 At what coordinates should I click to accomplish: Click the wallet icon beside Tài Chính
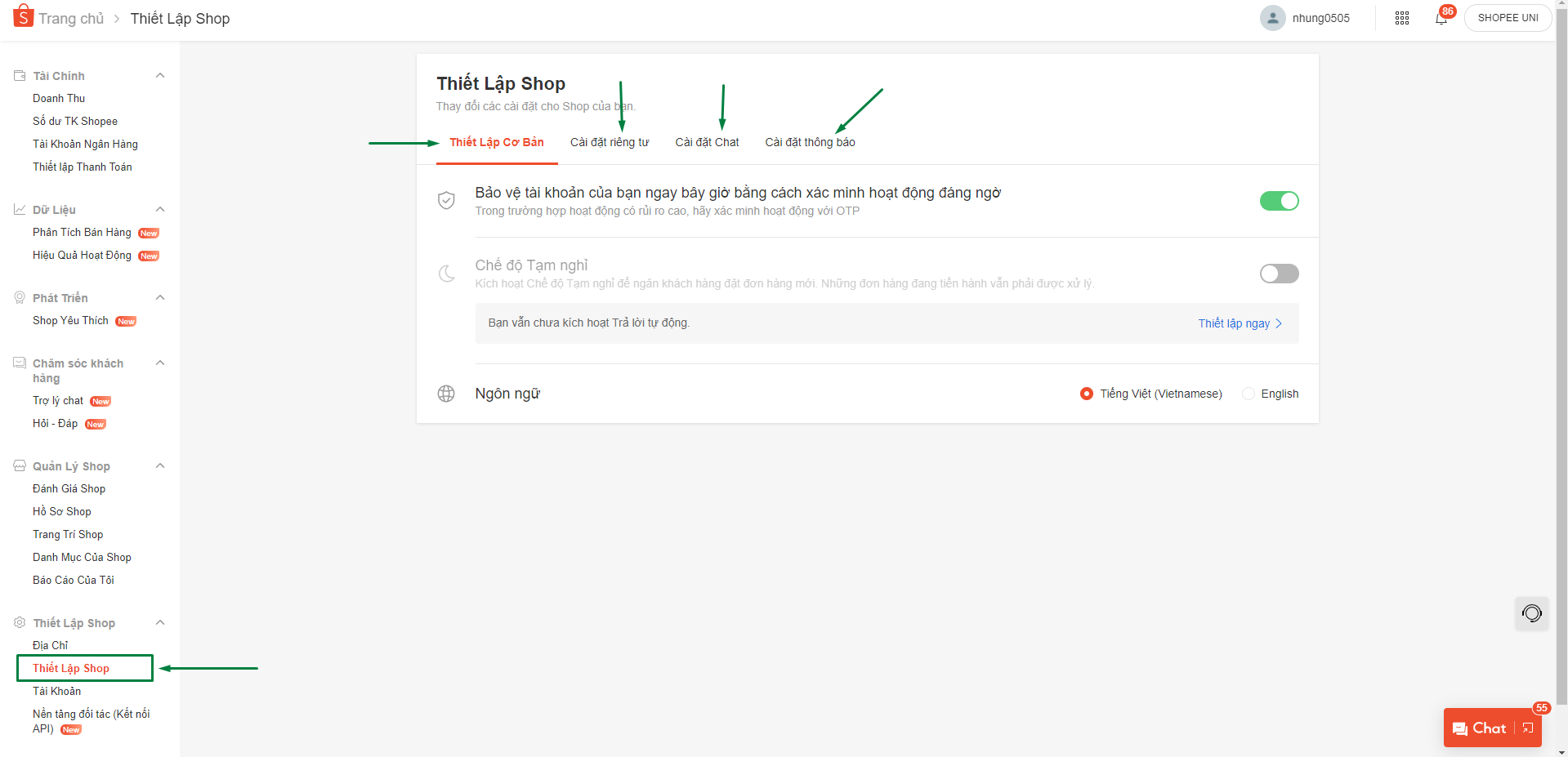(x=18, y=75)
